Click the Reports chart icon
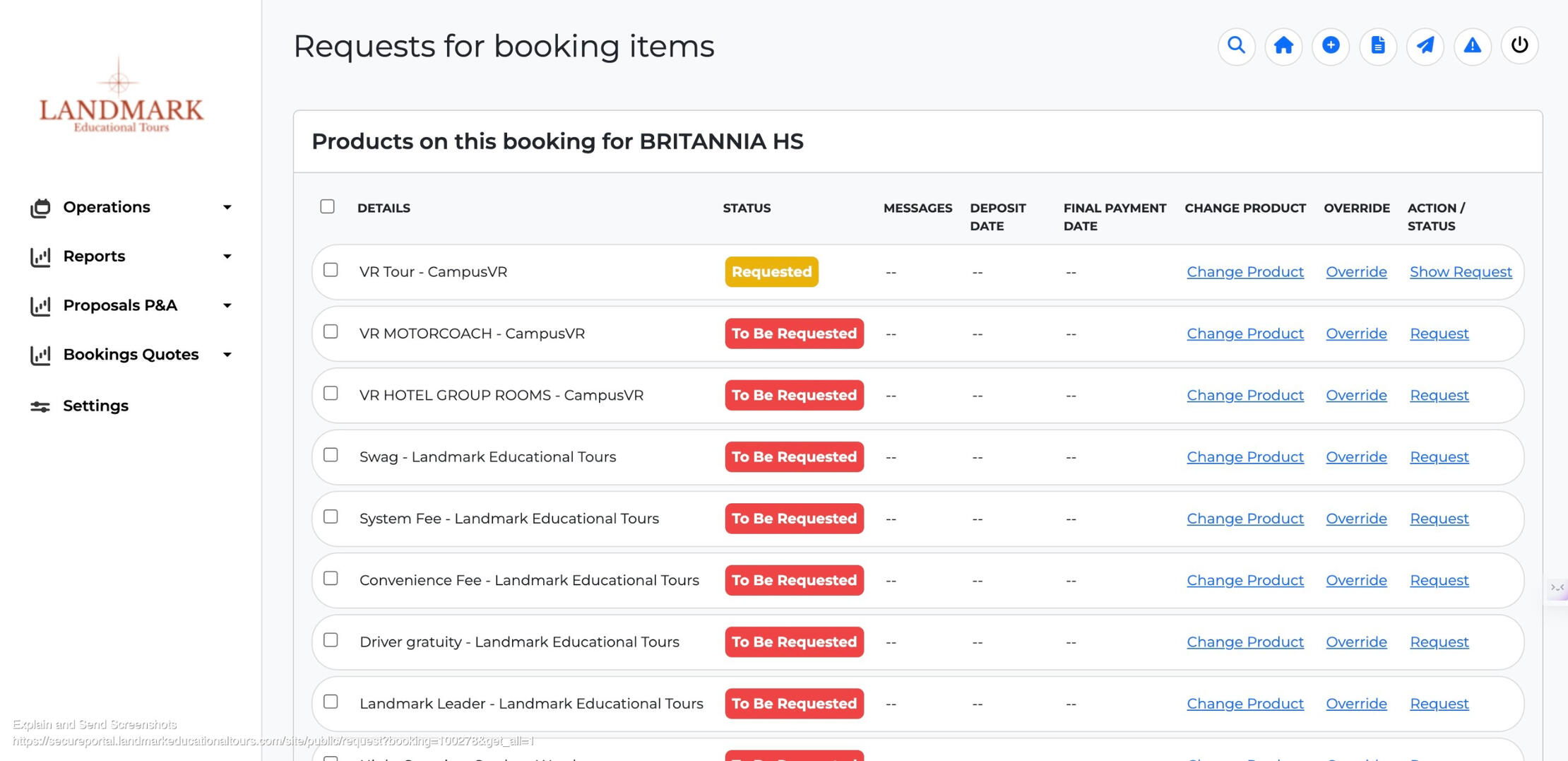Image resolution: width=1568 pixels, height=761 pixels. click(x=40, y=256)
